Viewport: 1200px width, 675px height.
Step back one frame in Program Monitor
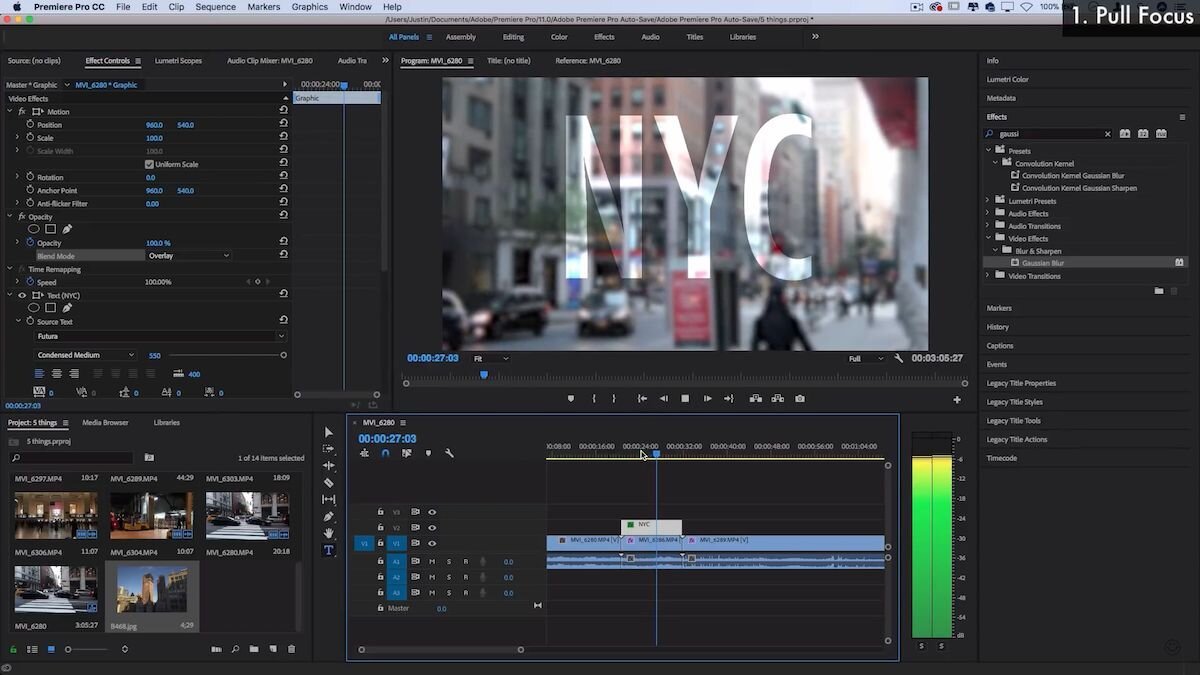(x=663, y=398)
